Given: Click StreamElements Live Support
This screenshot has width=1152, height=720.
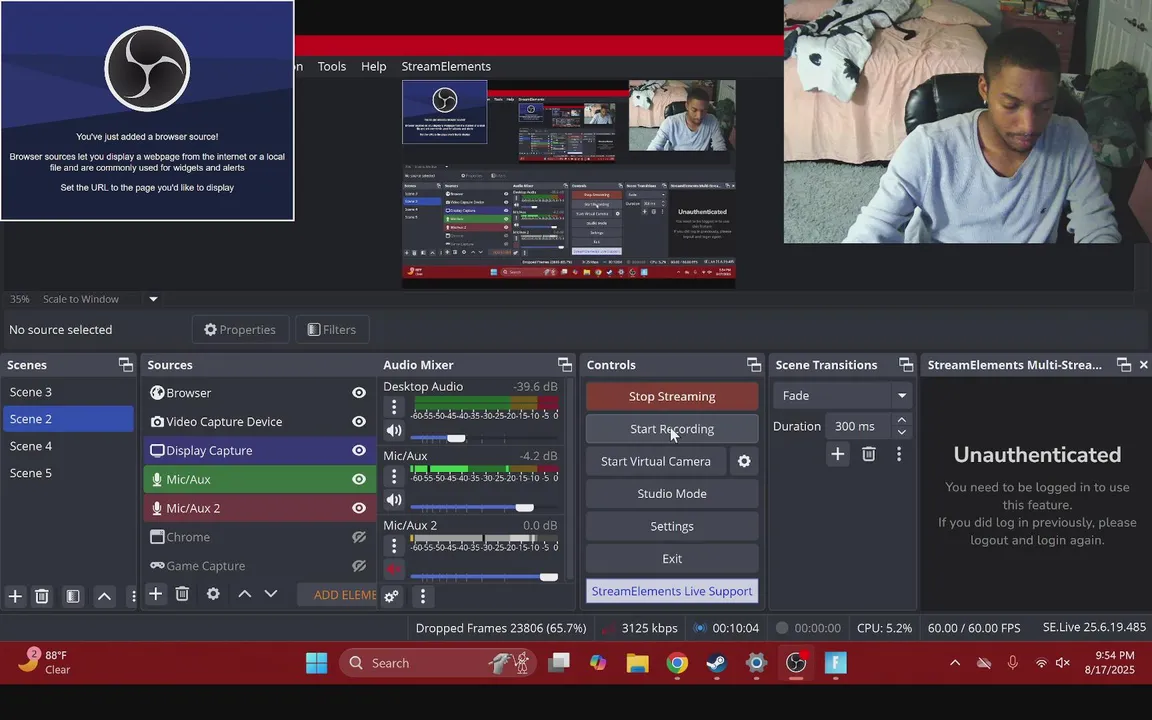Looking at the screenshot, I should coord(672,591).
